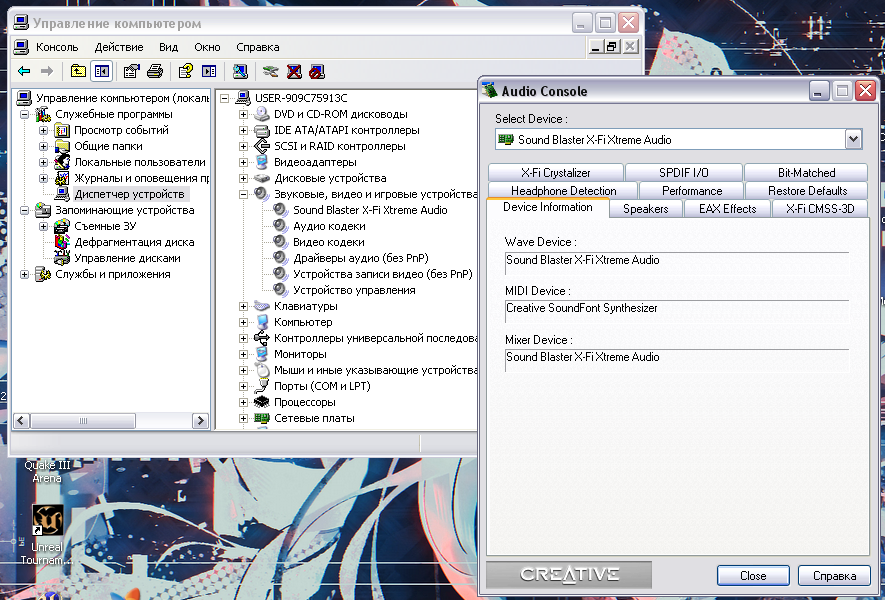Click the left tree horizontal scrollbar thumb

click(x=83, y=421)
